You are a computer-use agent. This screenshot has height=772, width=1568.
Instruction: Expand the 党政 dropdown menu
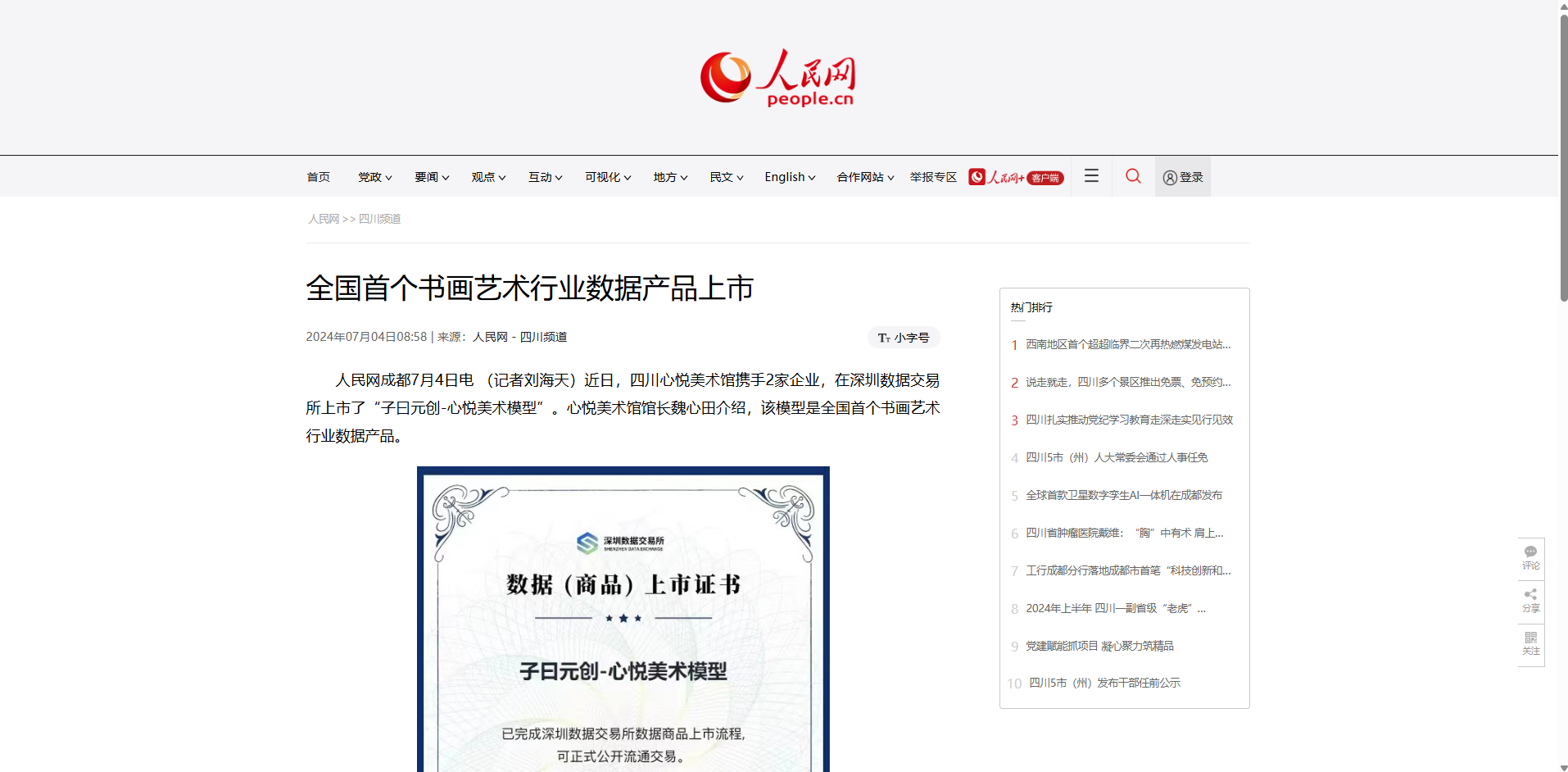click(x=374, y=177)
